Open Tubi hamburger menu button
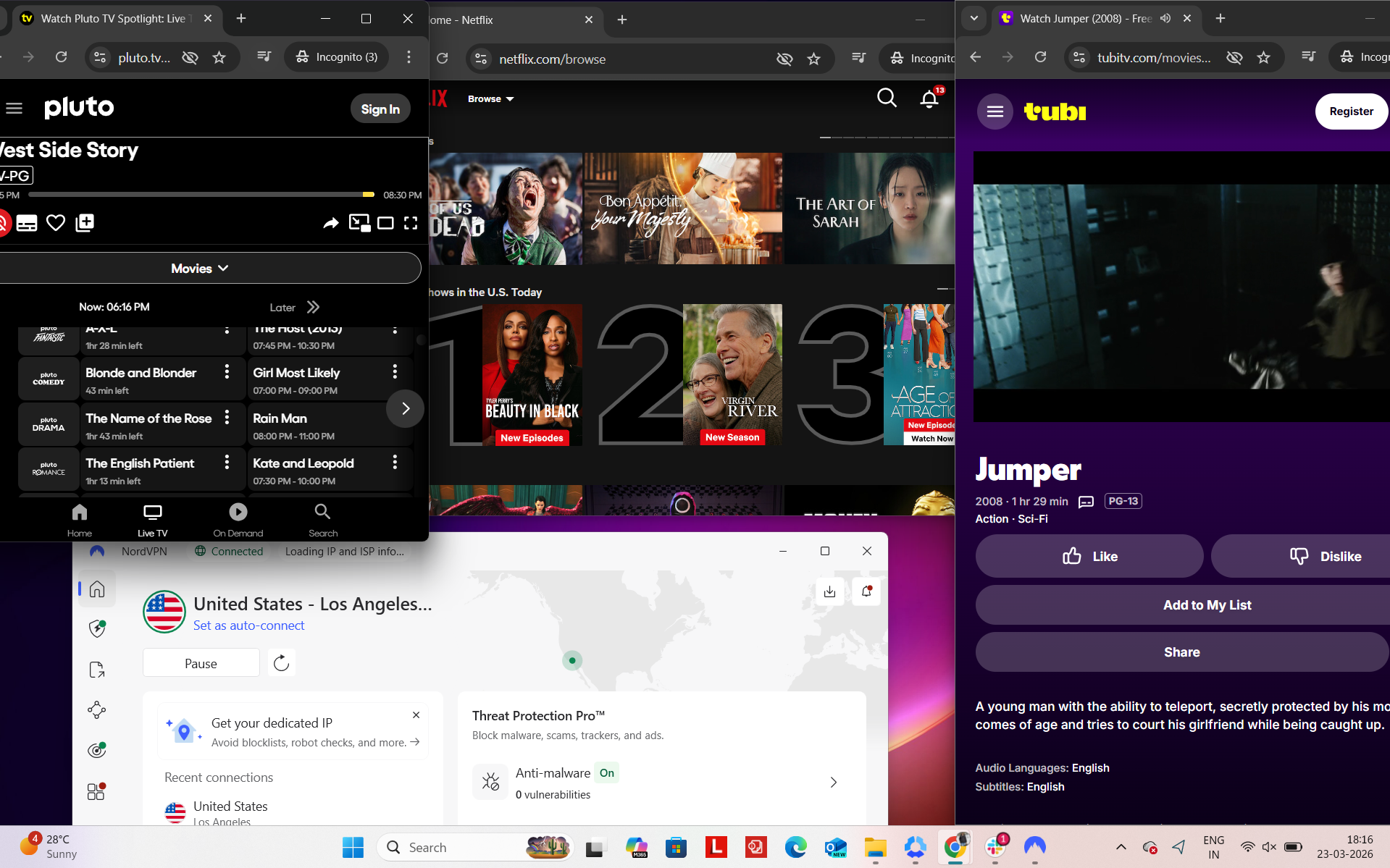Viewport: 1390px width, 868px height. click(995, 111)
